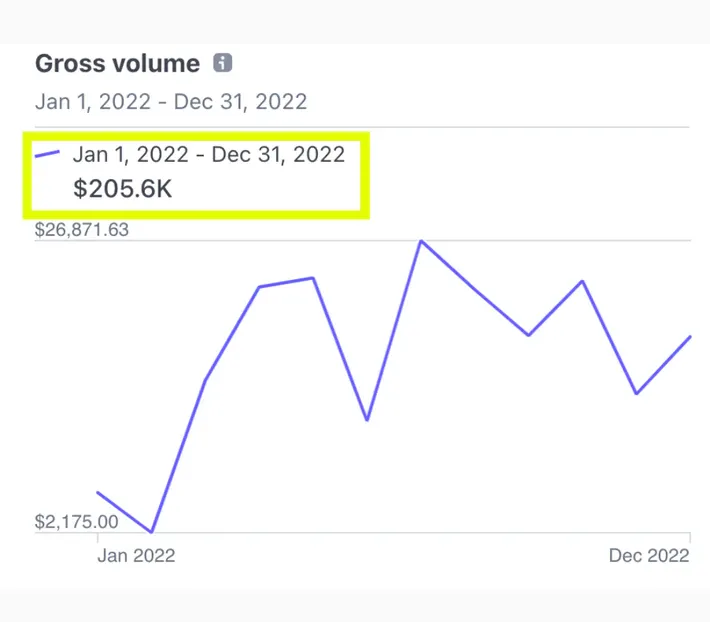Image resolution: width=710 pixels, height=622 pixels.
Task: Click the Jan 2022 x-axis label
Action: pyautogui.click(x=136, y=556)
